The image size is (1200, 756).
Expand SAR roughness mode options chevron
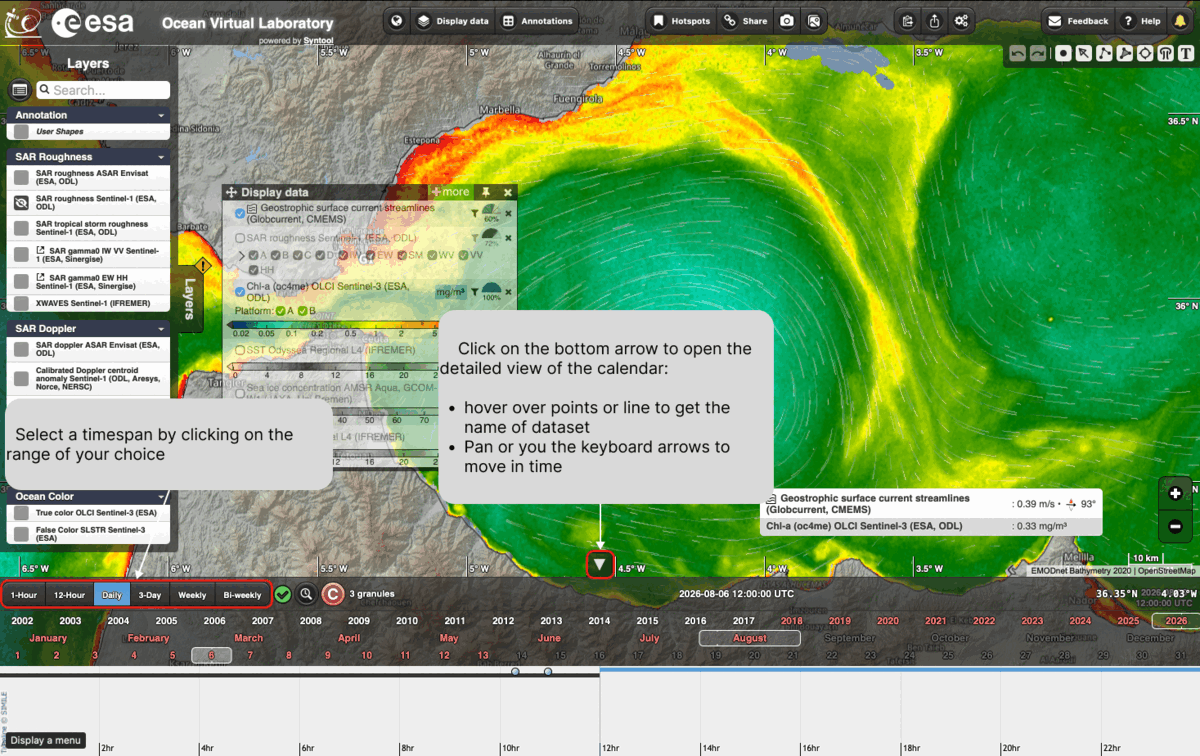[x=240, y=256]
